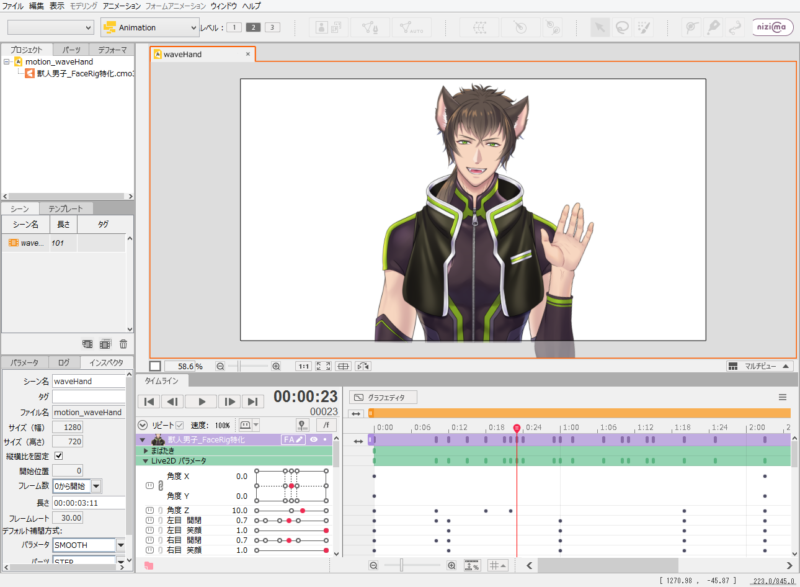Jump to the last frame
The width and height of the screenshot is (800, 587).
(x=253, y=402)
